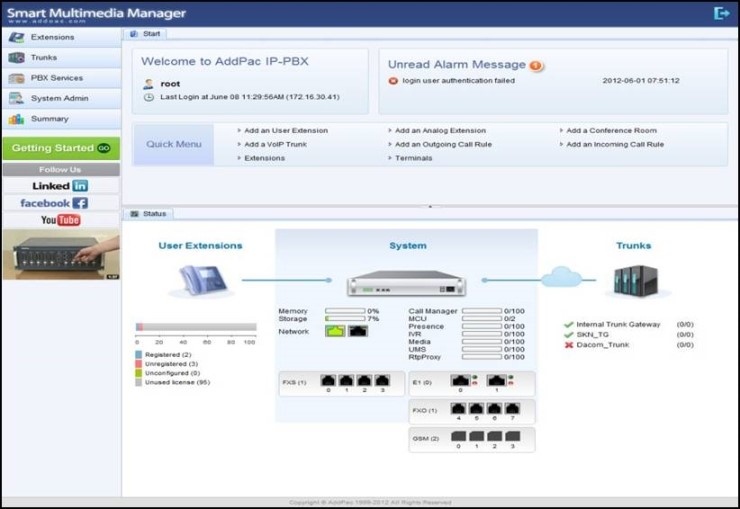Click Terminals in the Quick Menu
The height and width of the screenshot is (509, 740).
click(x=413, y=158)
